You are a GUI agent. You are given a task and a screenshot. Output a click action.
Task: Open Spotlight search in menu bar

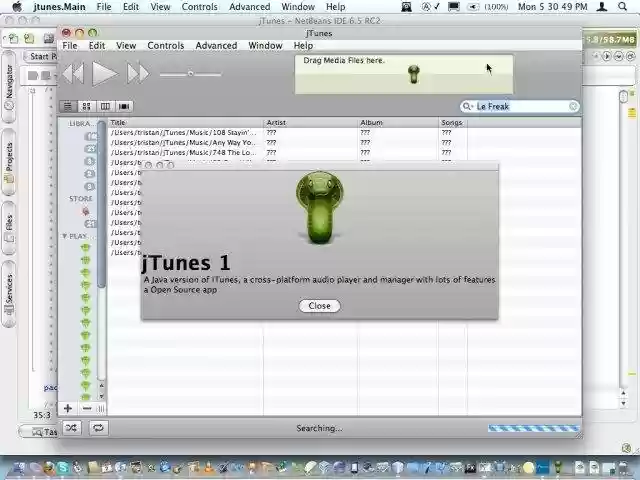click(622, 7)
